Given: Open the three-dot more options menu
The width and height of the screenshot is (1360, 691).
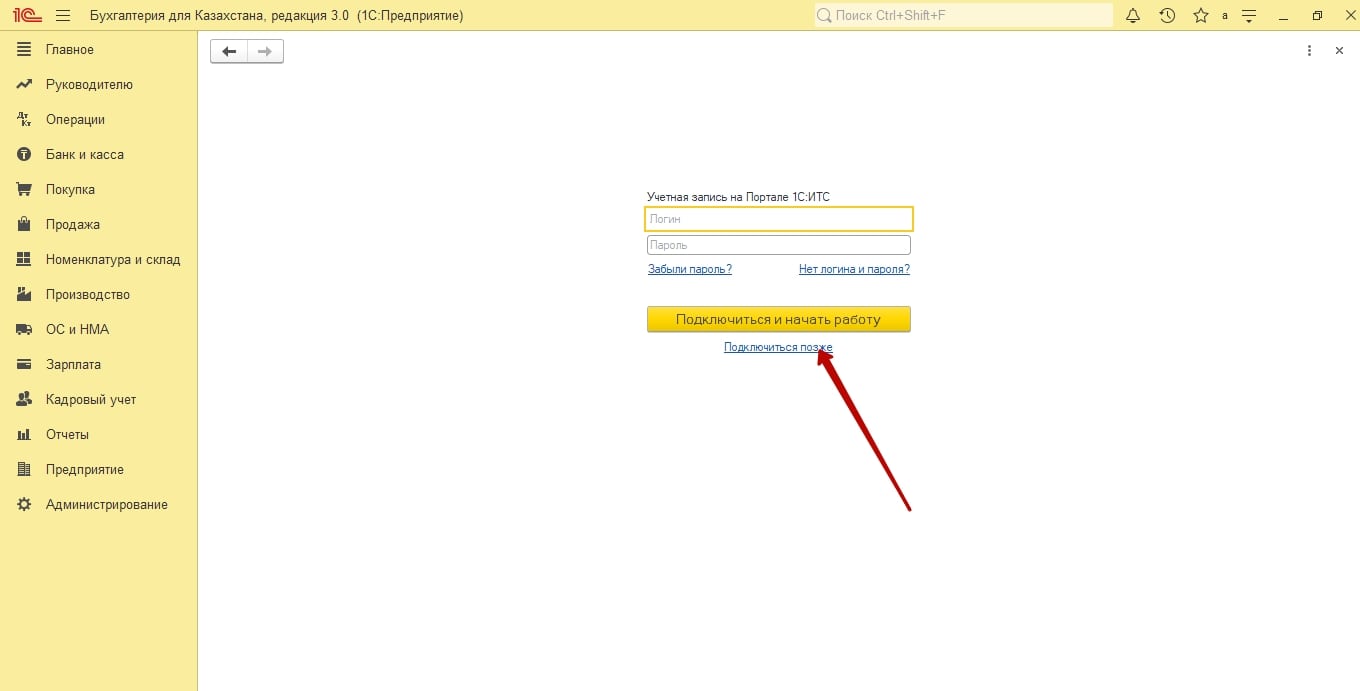Looking at the screenshot, I should 1309,51.
